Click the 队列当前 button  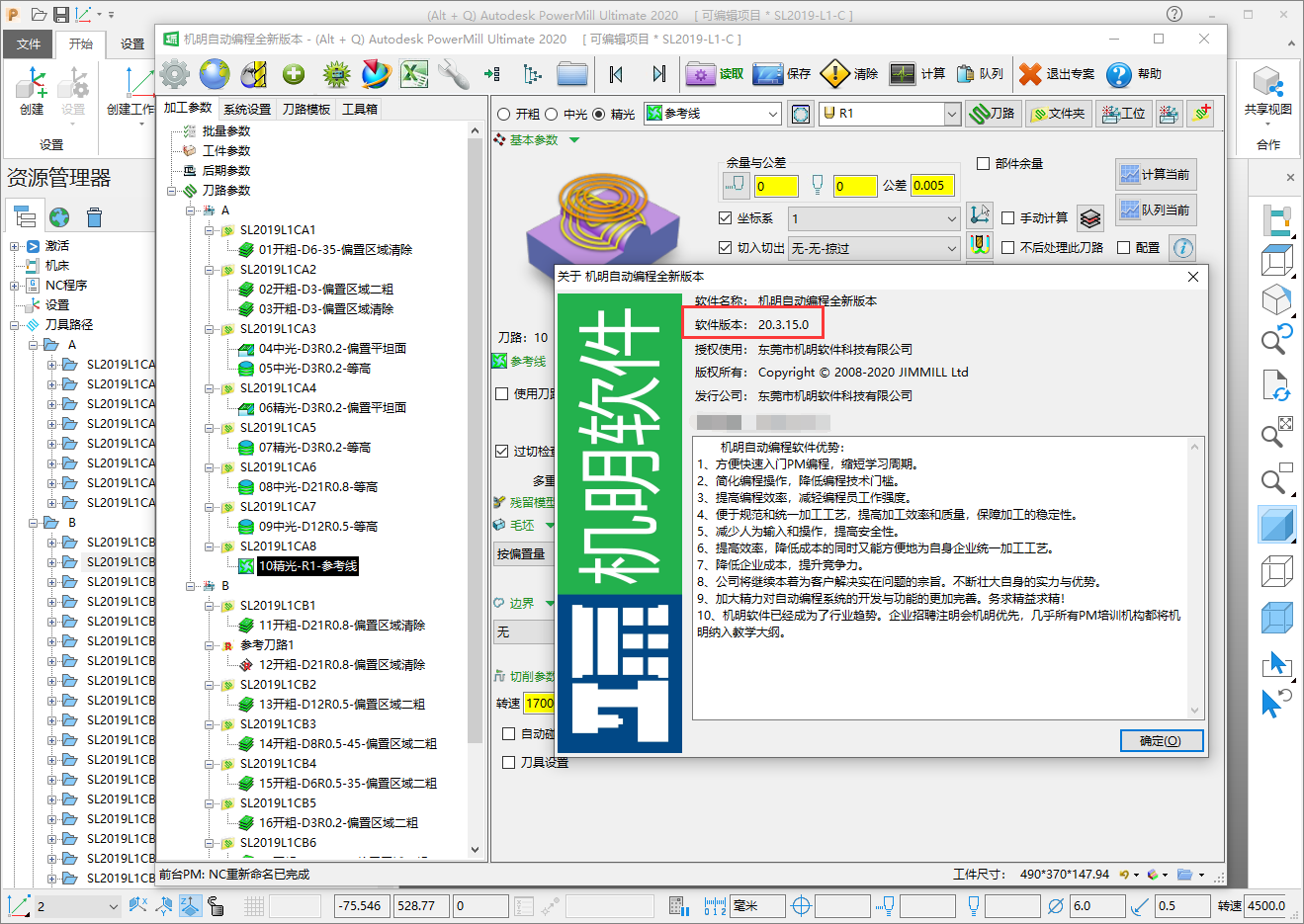click(x=1155, y=210)
